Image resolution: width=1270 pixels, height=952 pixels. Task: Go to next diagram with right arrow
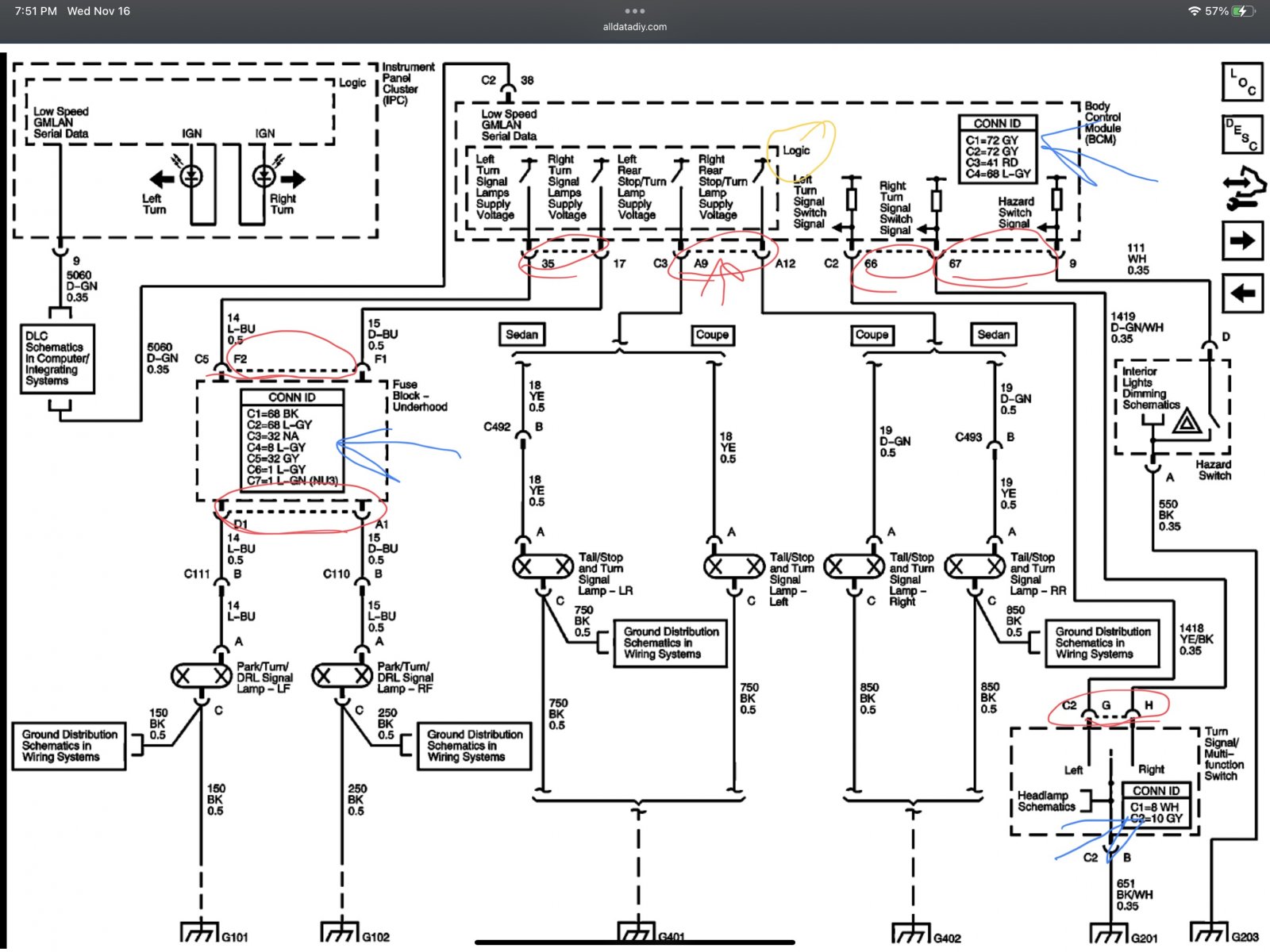1242,240
